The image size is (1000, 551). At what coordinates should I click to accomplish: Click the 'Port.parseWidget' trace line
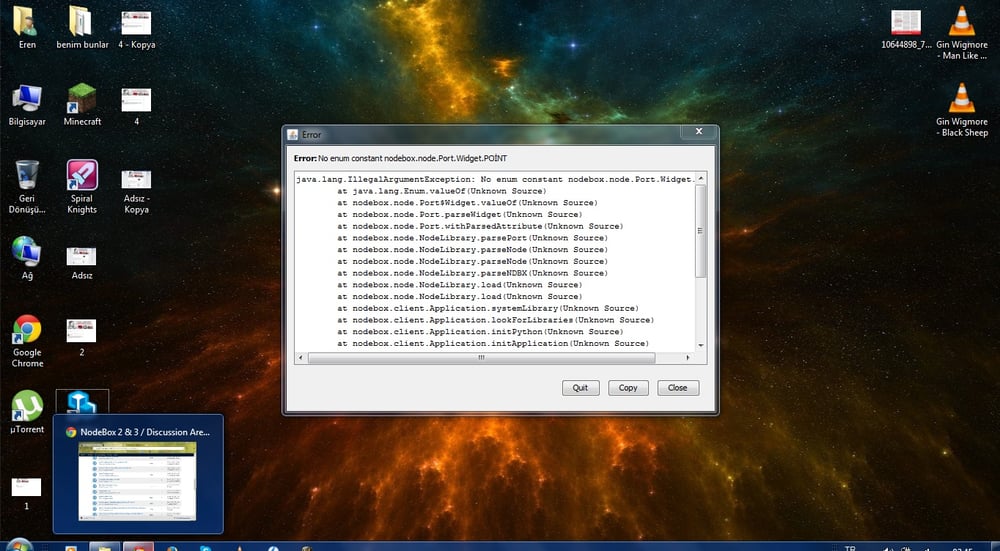(x=459, y=214)
